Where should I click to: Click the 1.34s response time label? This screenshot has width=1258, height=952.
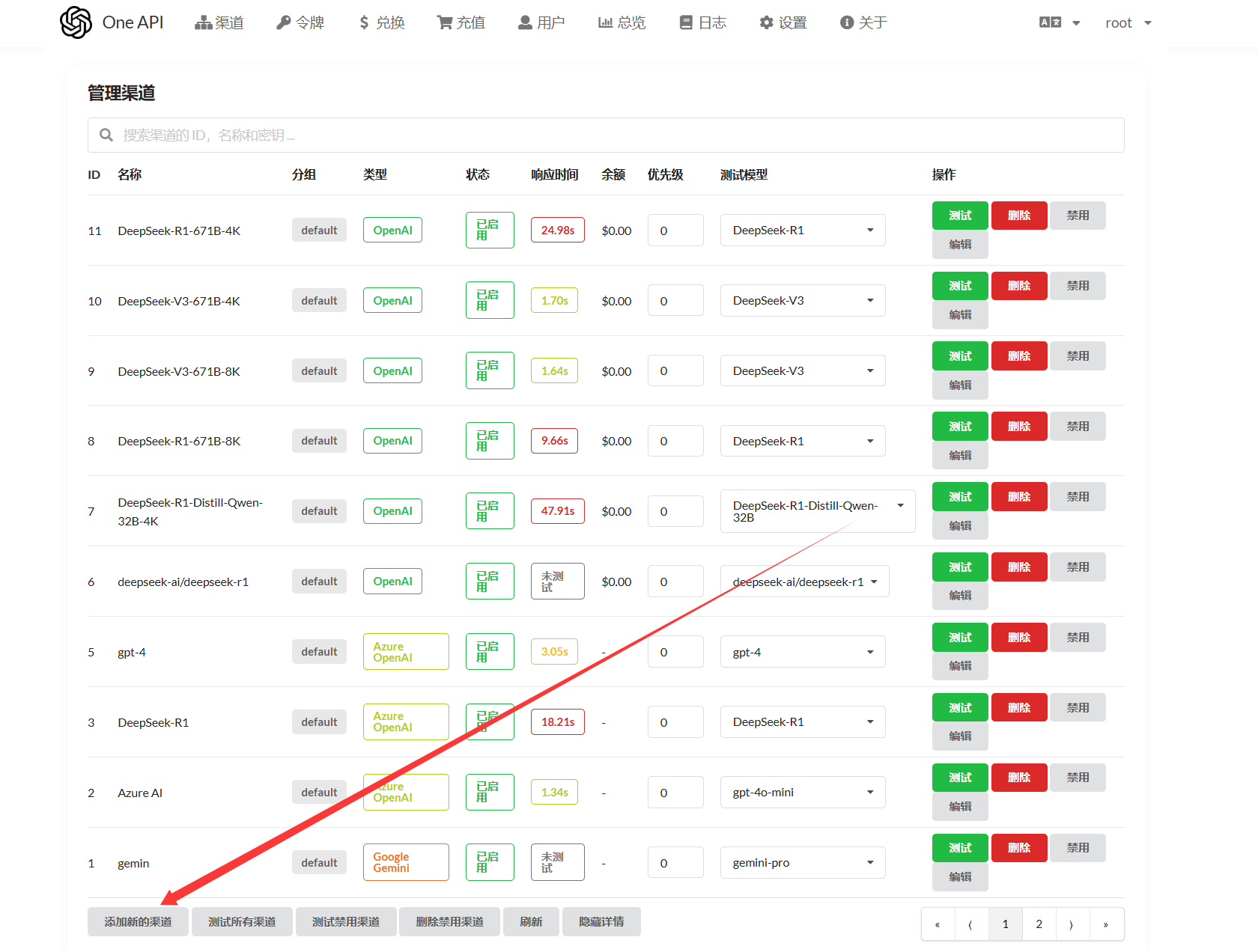[x=554, y=792]
